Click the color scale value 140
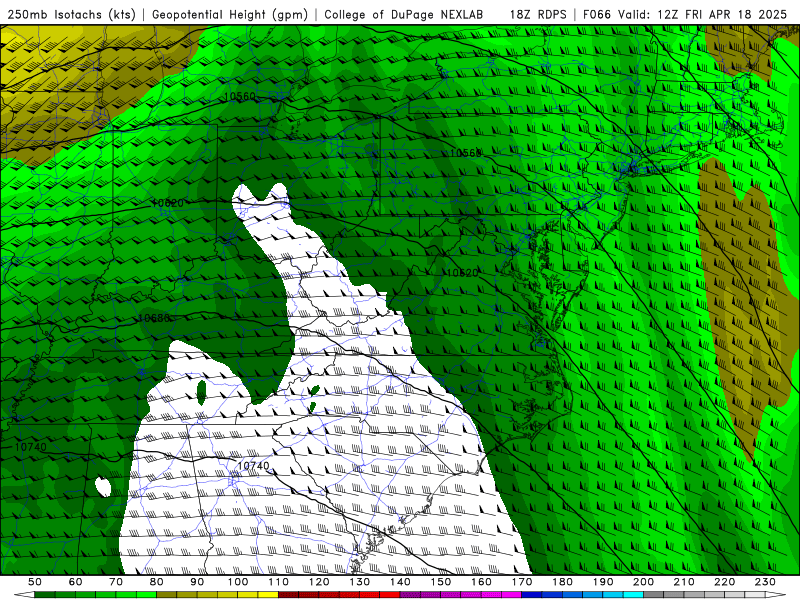 pos(401,582)
